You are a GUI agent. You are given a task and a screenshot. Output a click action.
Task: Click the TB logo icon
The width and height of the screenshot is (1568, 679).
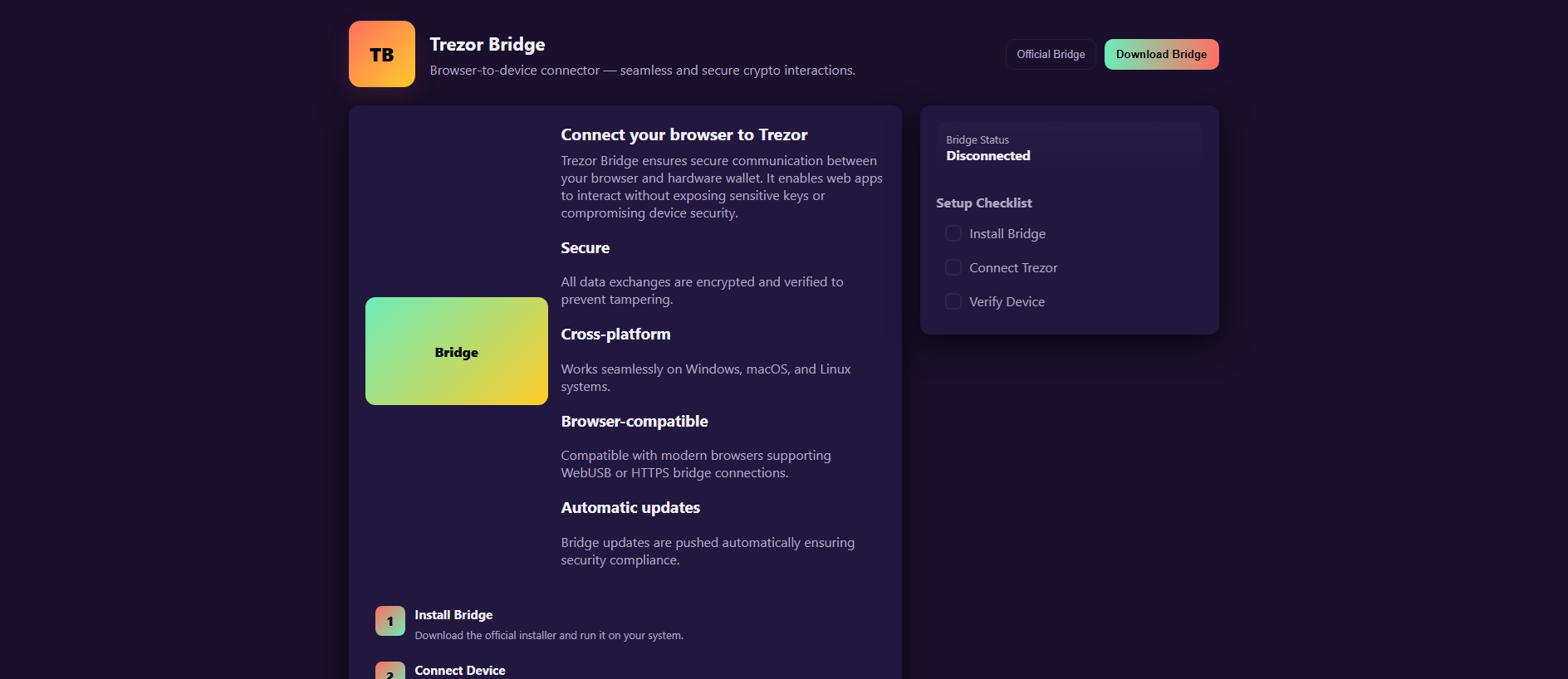click(382, 54)
